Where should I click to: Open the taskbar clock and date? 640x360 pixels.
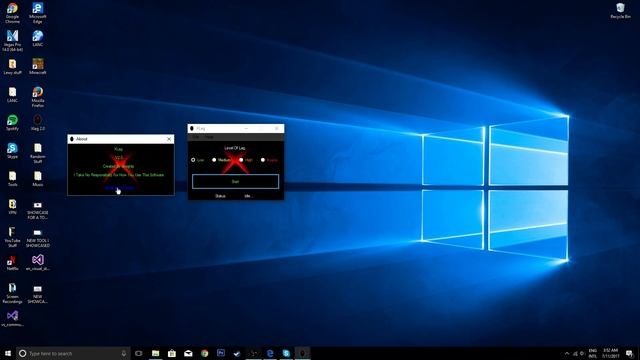(x=611, y=353)
